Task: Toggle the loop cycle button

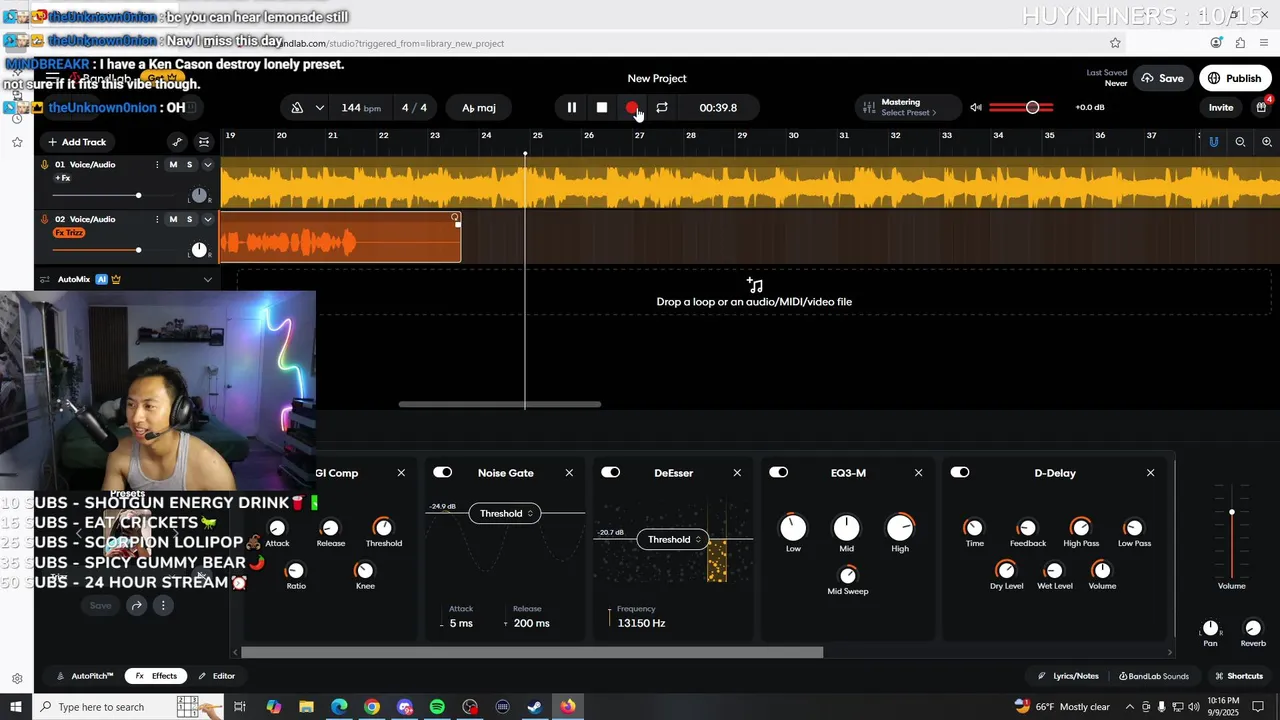Action: coord(661,108)
